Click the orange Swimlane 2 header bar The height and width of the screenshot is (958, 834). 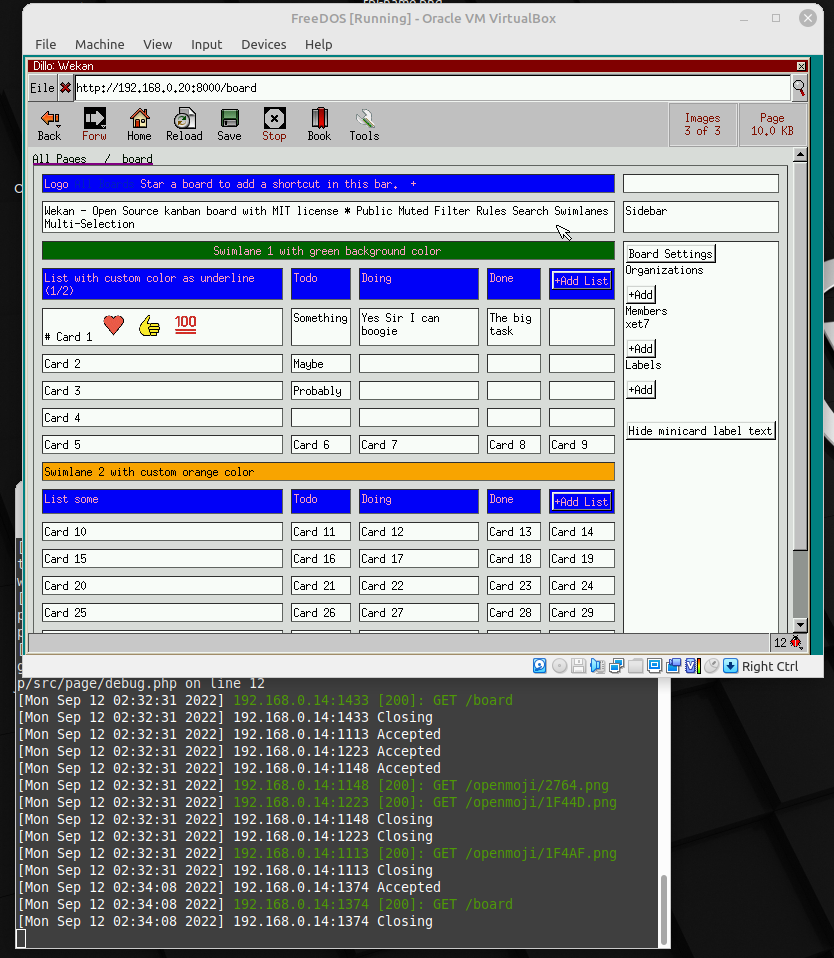[x=328, y=472]
